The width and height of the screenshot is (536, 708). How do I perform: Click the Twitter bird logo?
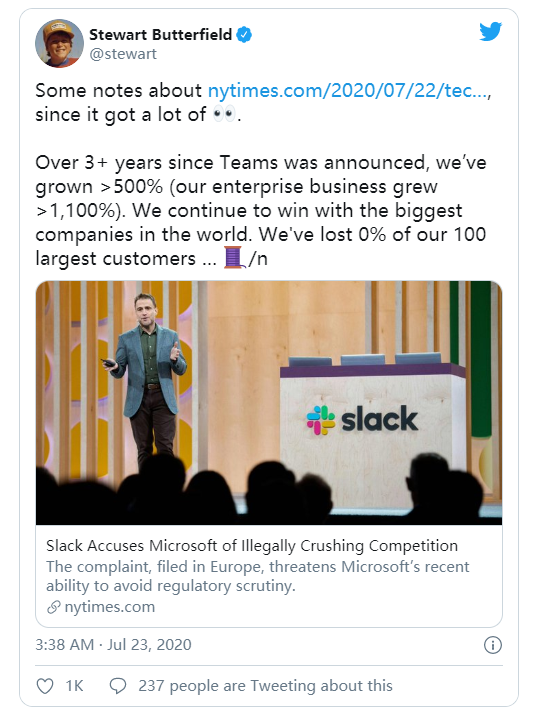pos(490,31)
